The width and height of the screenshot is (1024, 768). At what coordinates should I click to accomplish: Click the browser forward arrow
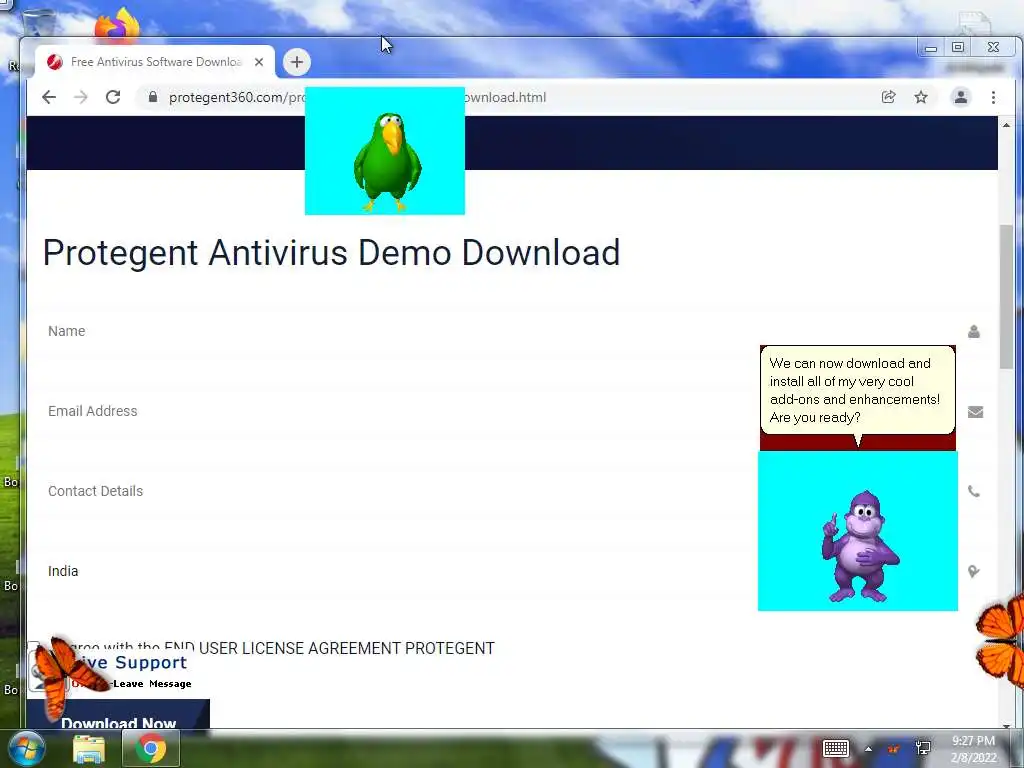[80, 97]
